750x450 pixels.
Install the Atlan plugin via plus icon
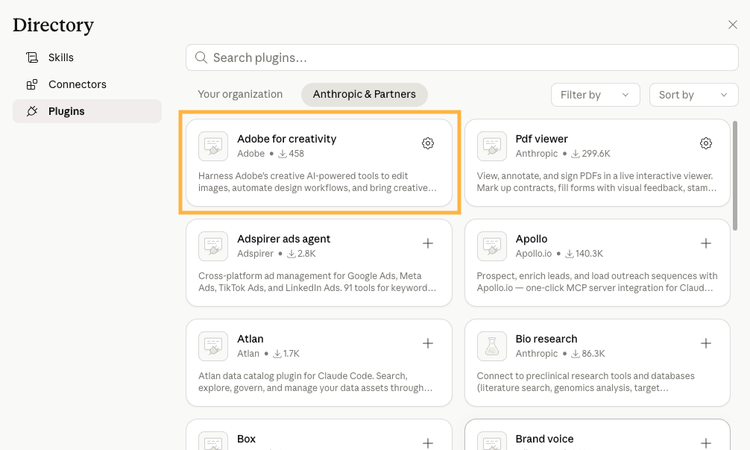click(428, 343)
